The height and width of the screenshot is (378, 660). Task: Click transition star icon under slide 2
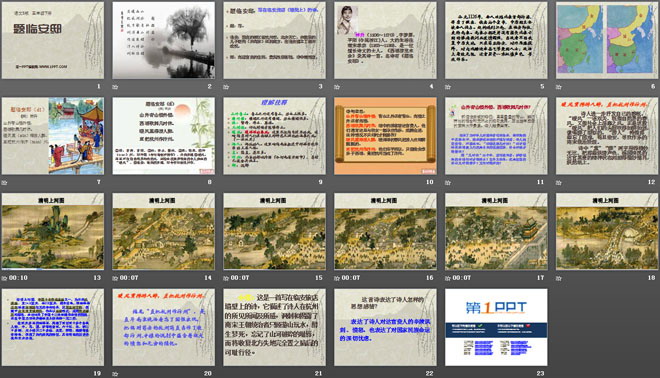[115, 87]
